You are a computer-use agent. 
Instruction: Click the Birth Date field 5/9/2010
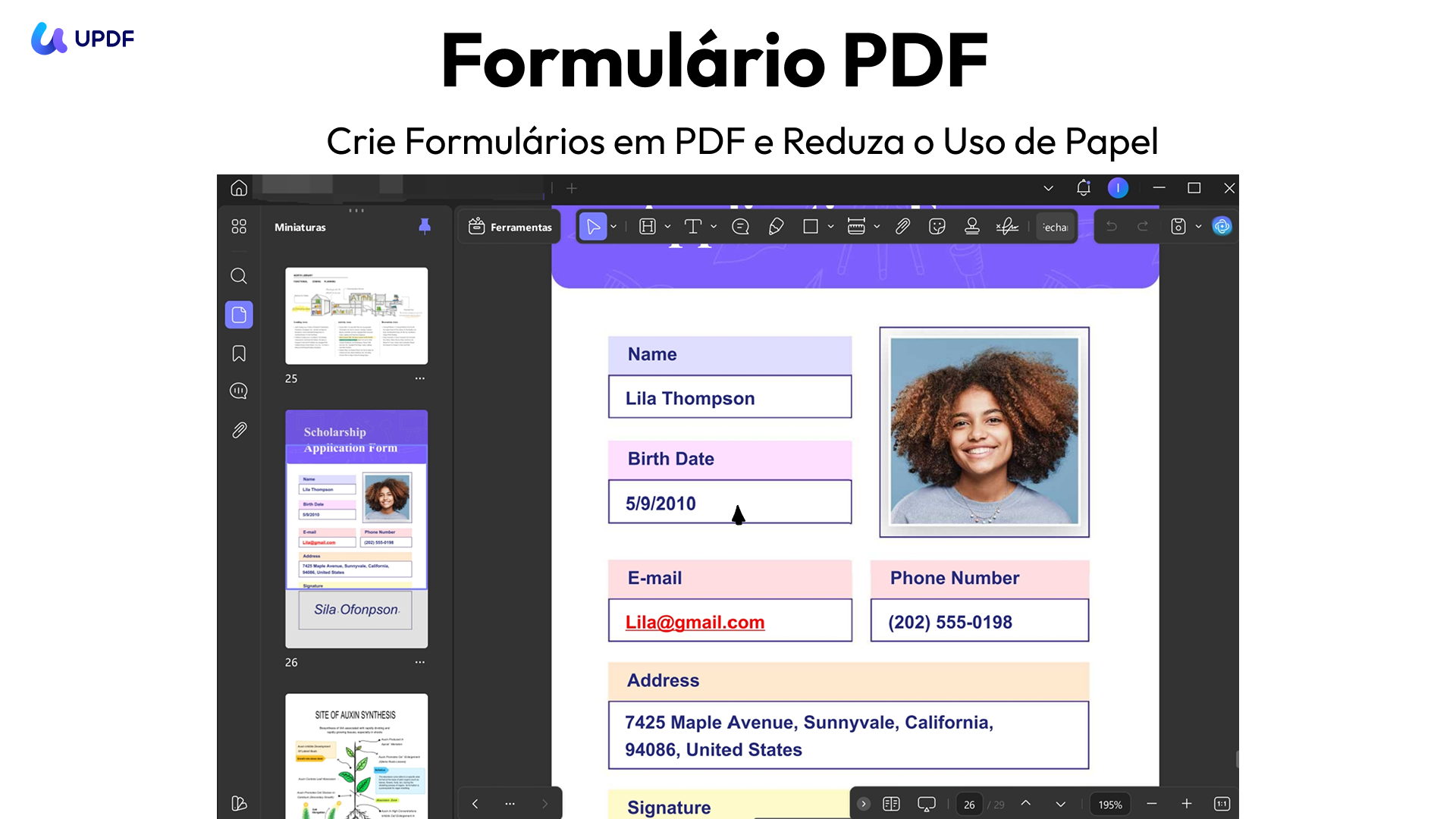click(x=730, y=502)
